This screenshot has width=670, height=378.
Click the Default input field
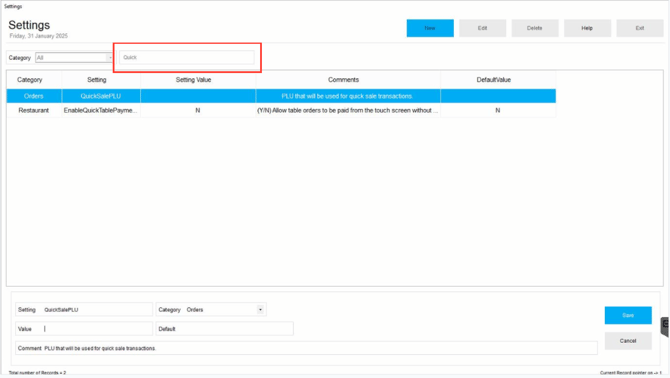[x=225, y=329]
